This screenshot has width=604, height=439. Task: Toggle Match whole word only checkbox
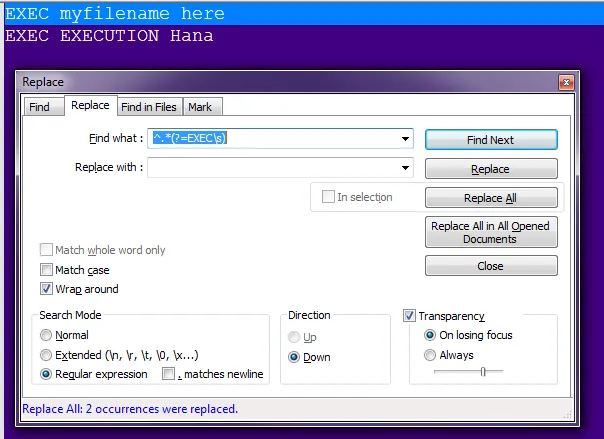[x=46, y=250]
